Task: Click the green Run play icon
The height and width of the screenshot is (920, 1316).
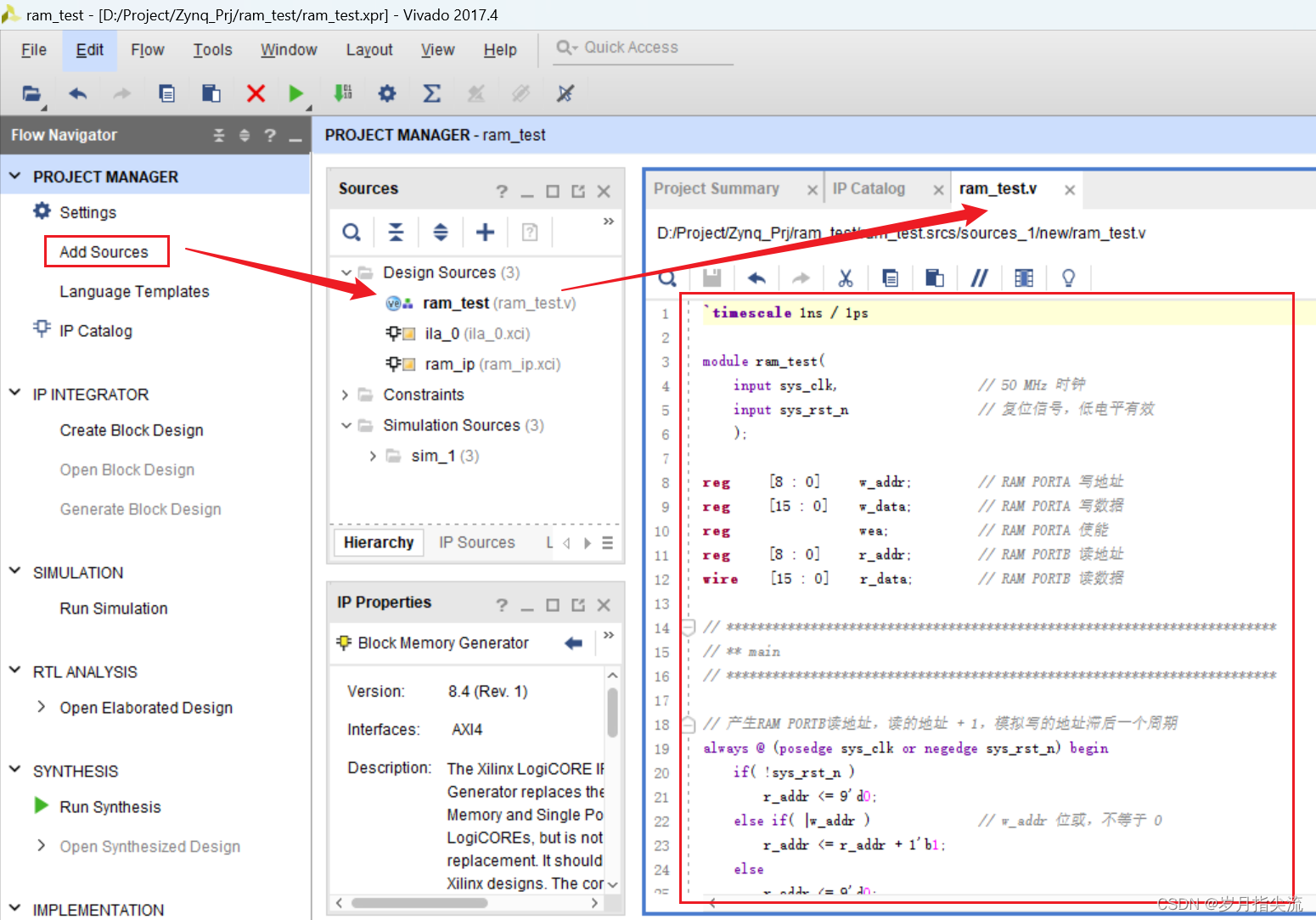Action: pyautogui.click(x=295, y=93)
